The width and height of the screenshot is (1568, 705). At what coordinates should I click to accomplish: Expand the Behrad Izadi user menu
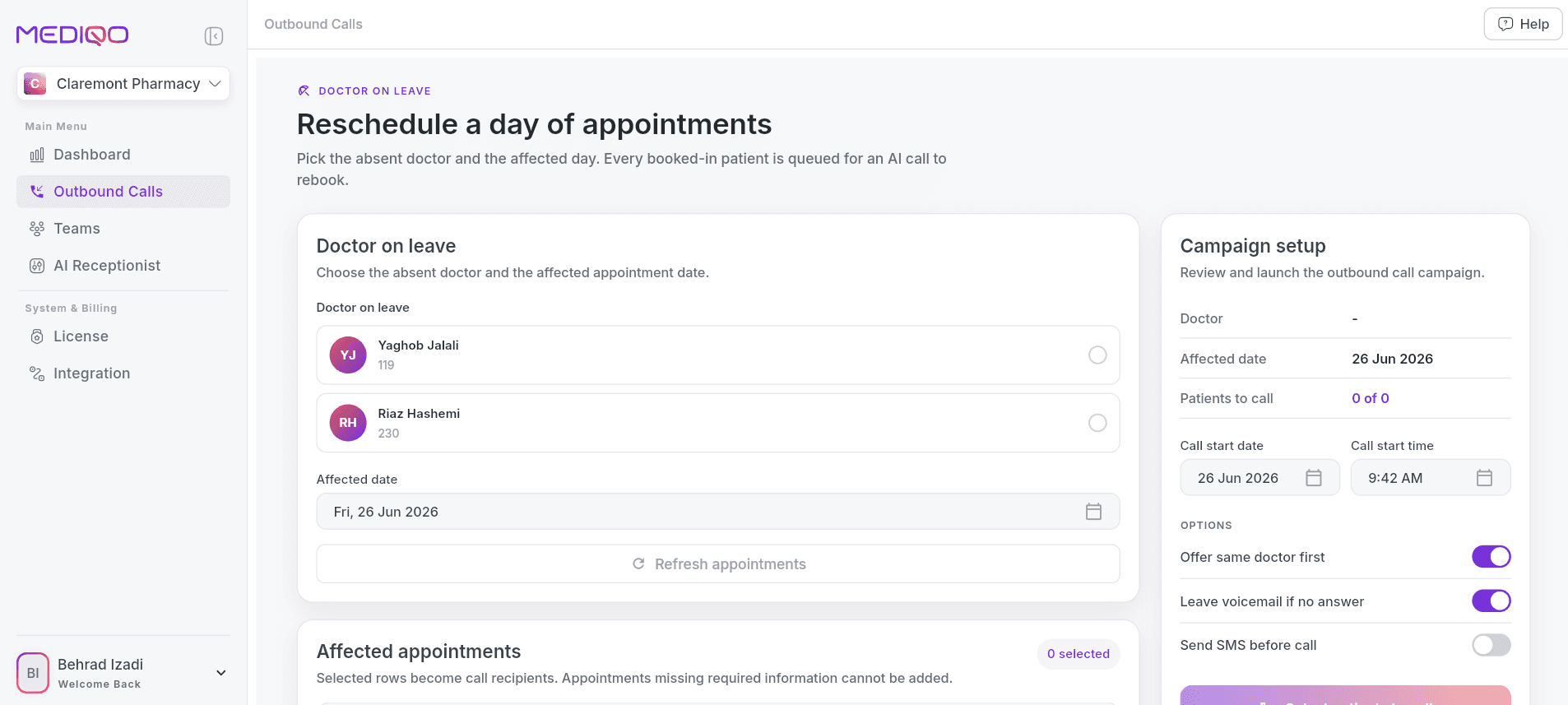pos(220,673)
